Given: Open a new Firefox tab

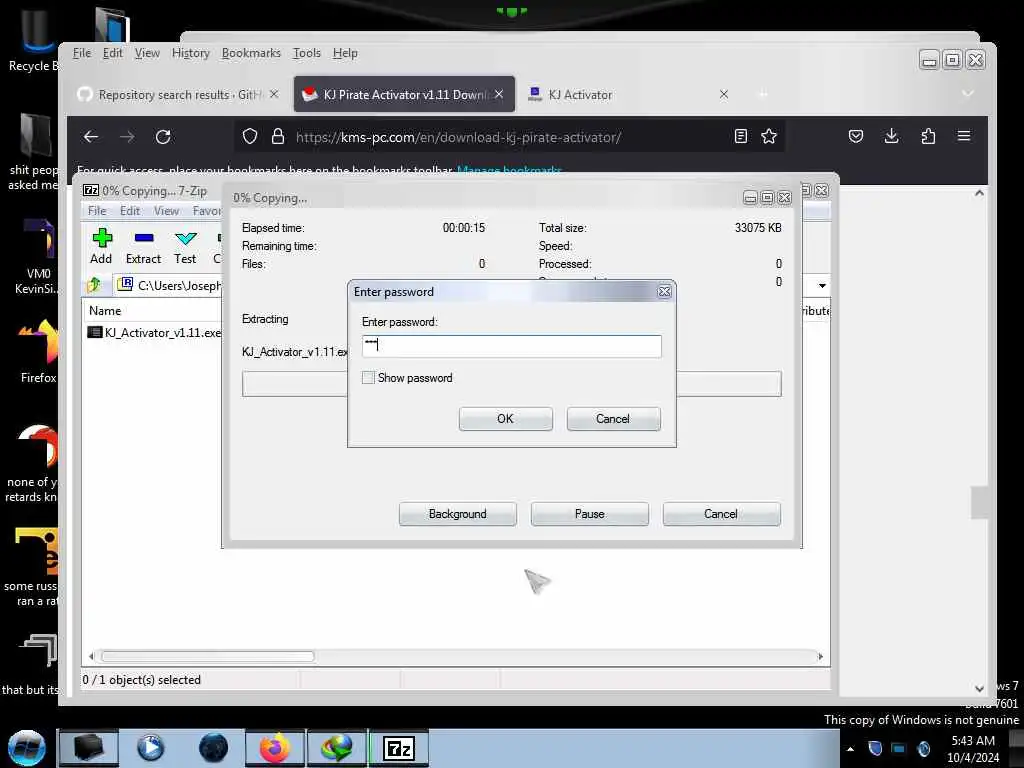Looking at the screenshot, I should (x=762, y=95).
